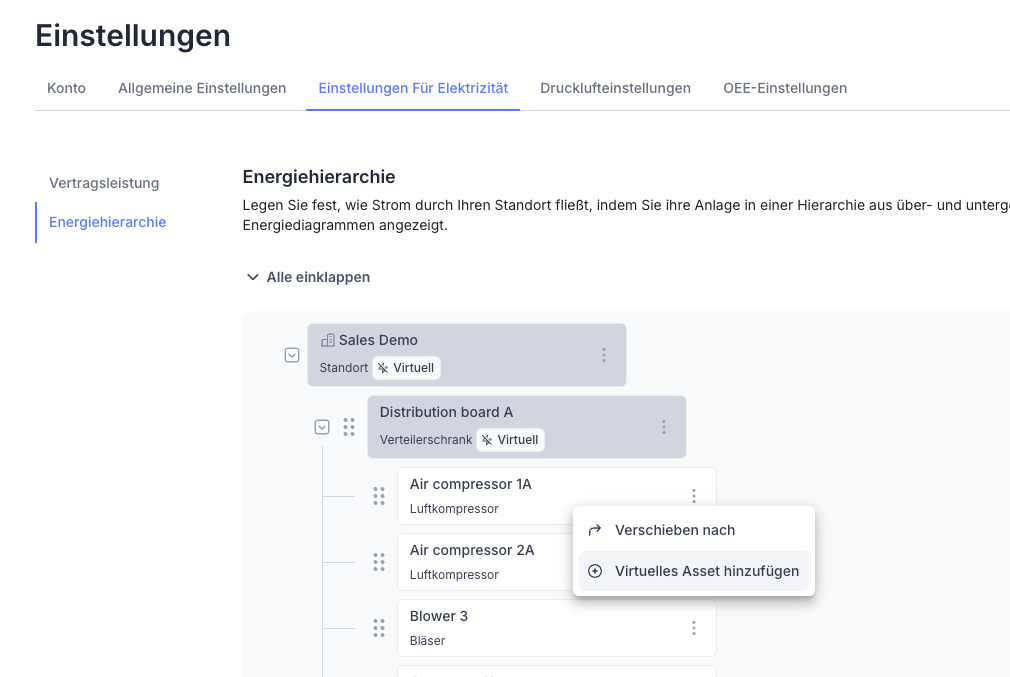The image size is (1010, 677).
Task: Open Vertragsleistung in the sidebar
Action: pos(104,183)
